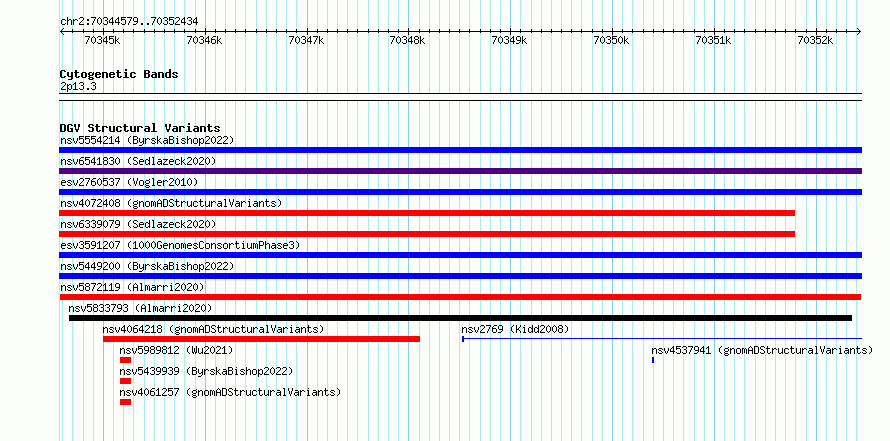This screenshot has width=890, height=441.
Task: Click the 70345k ruler tick label
Action: [x=102, y=40]
